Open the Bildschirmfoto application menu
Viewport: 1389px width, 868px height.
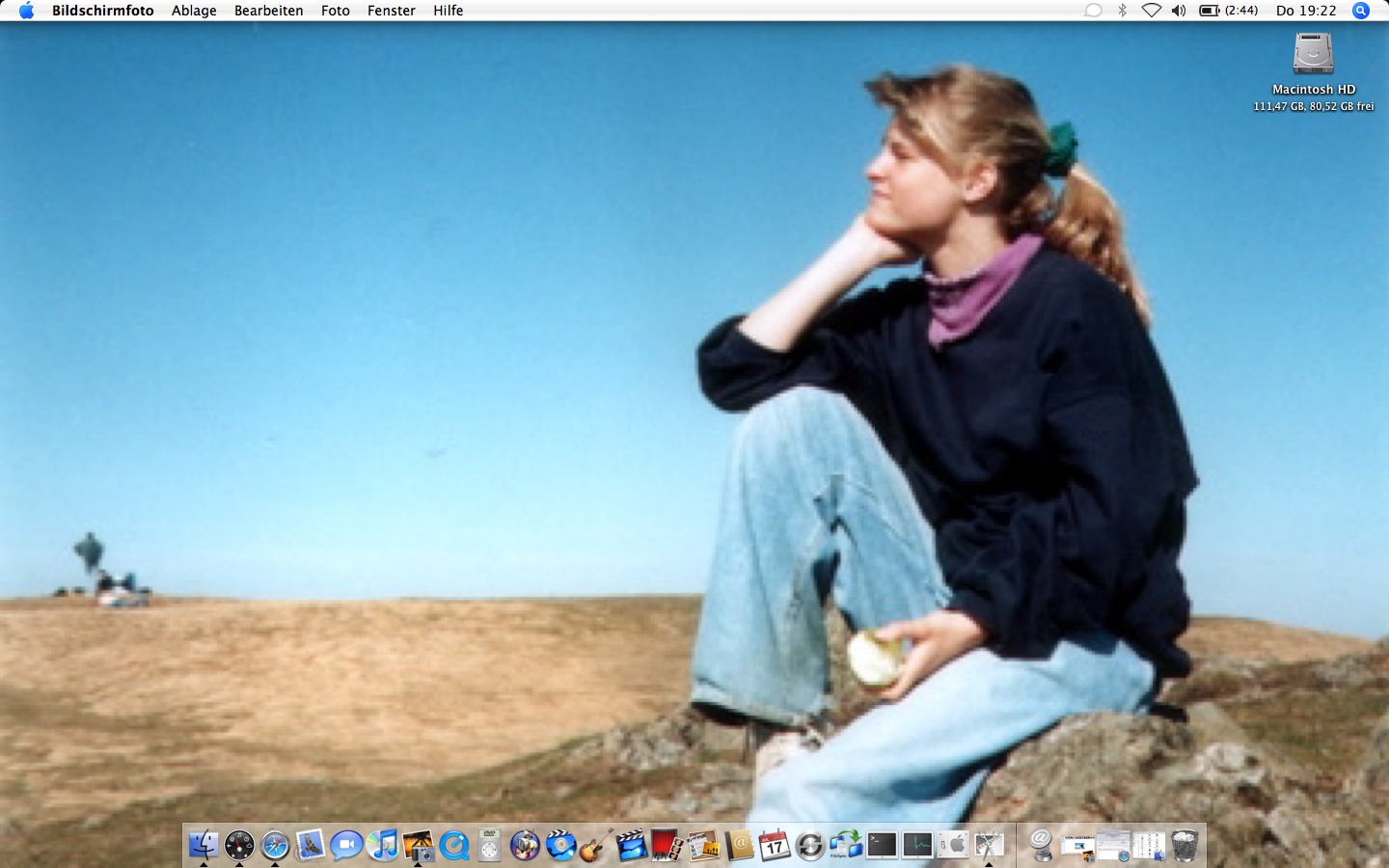pos(103,11)
